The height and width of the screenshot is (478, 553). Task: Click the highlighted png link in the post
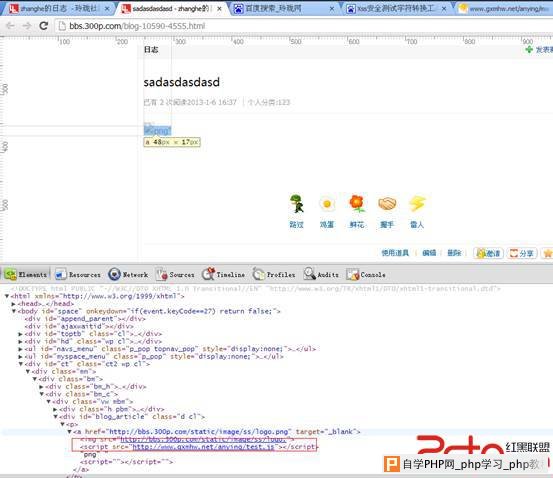point(157,131)
